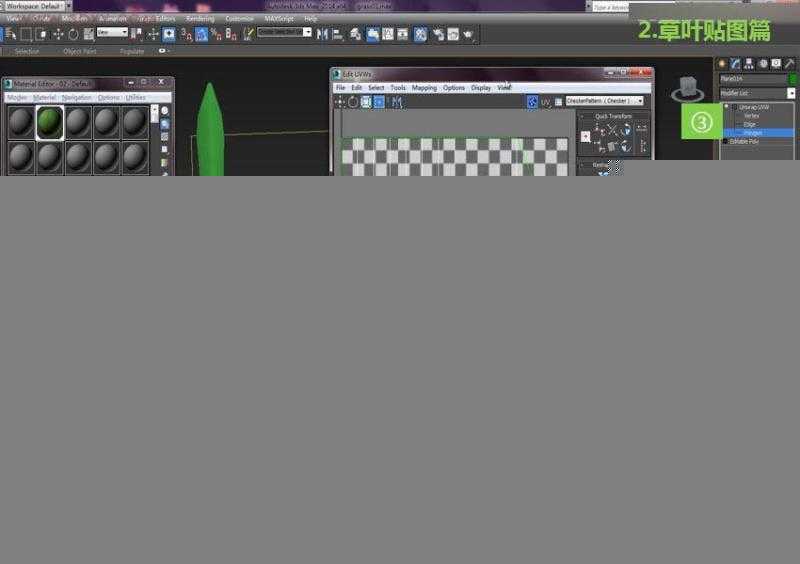Viewport: 800px width, 564px height.
Task: Select the Rotate tool in Edit UVWs toolbar
Action: [x=353, y=102]
